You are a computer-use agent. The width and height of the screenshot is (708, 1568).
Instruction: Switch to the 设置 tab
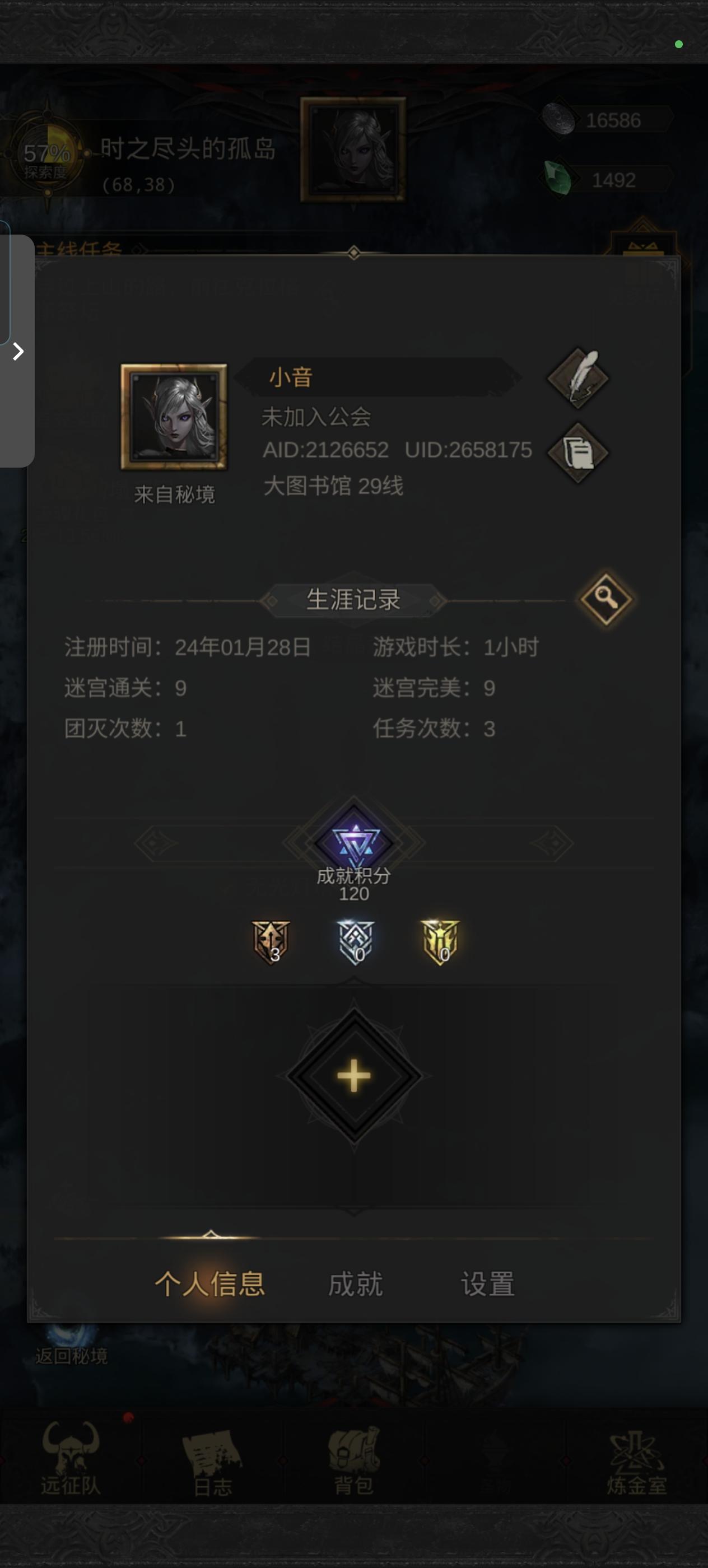(x=488, y=1284)
